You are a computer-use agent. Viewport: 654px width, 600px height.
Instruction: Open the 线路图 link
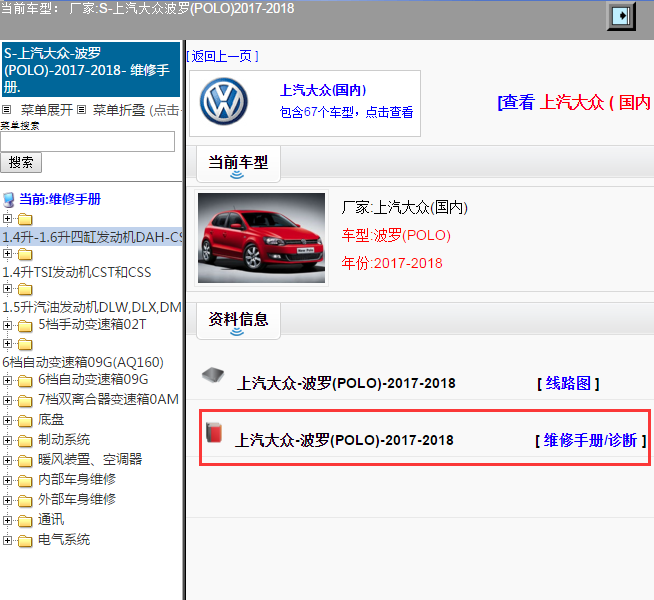pos(568,383)
